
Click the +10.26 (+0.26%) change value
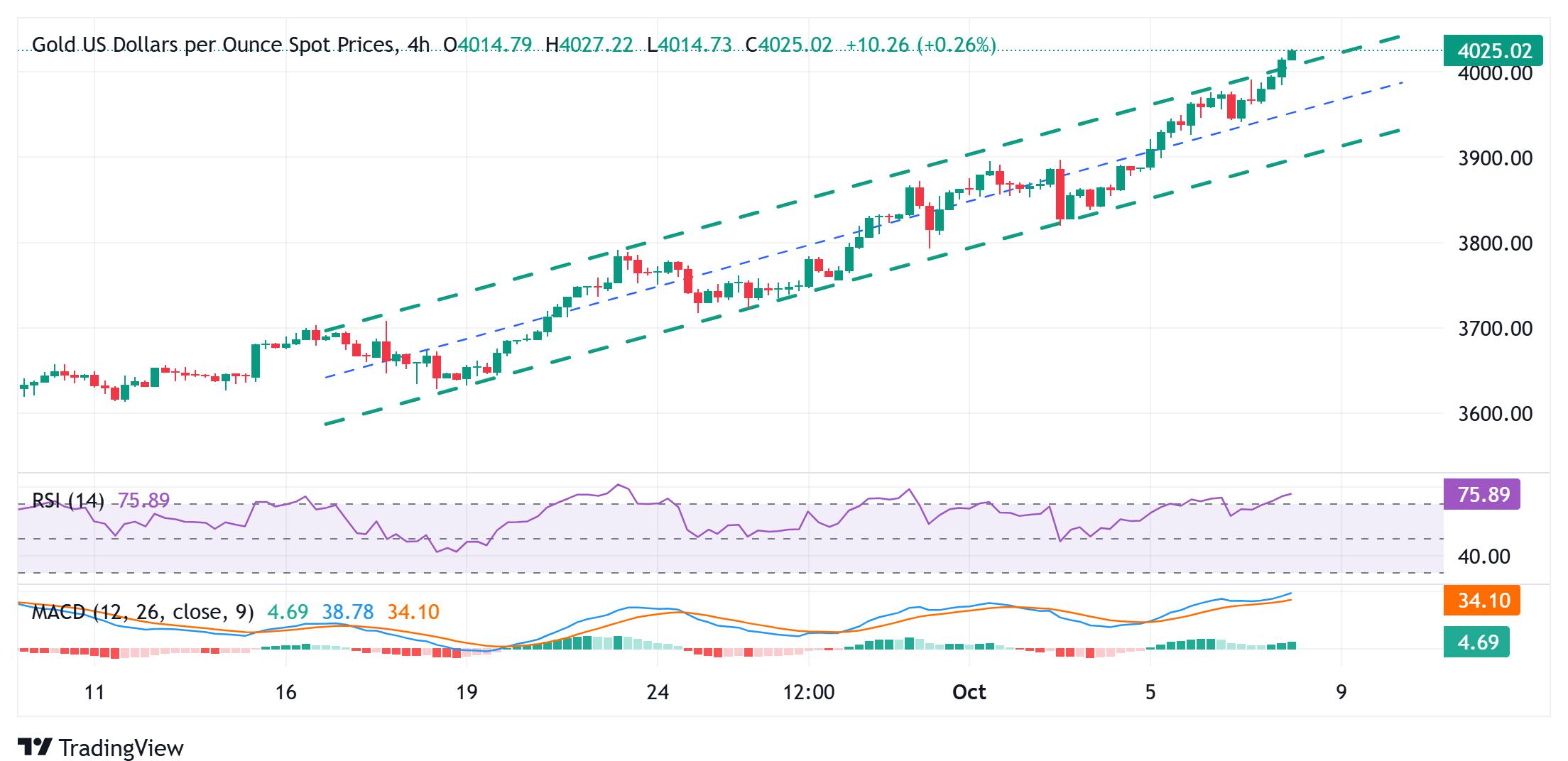click(x=921, y=45)
